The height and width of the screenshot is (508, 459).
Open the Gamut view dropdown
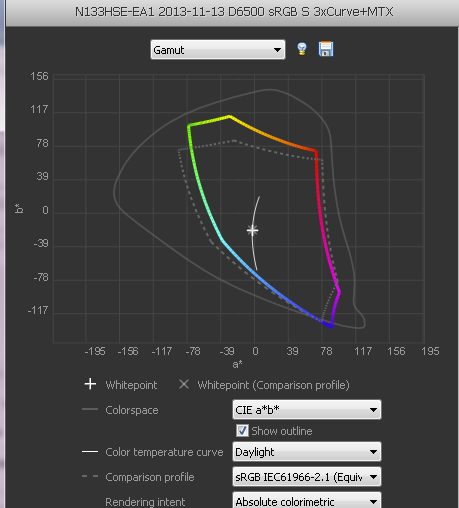(x=218, y=50)
